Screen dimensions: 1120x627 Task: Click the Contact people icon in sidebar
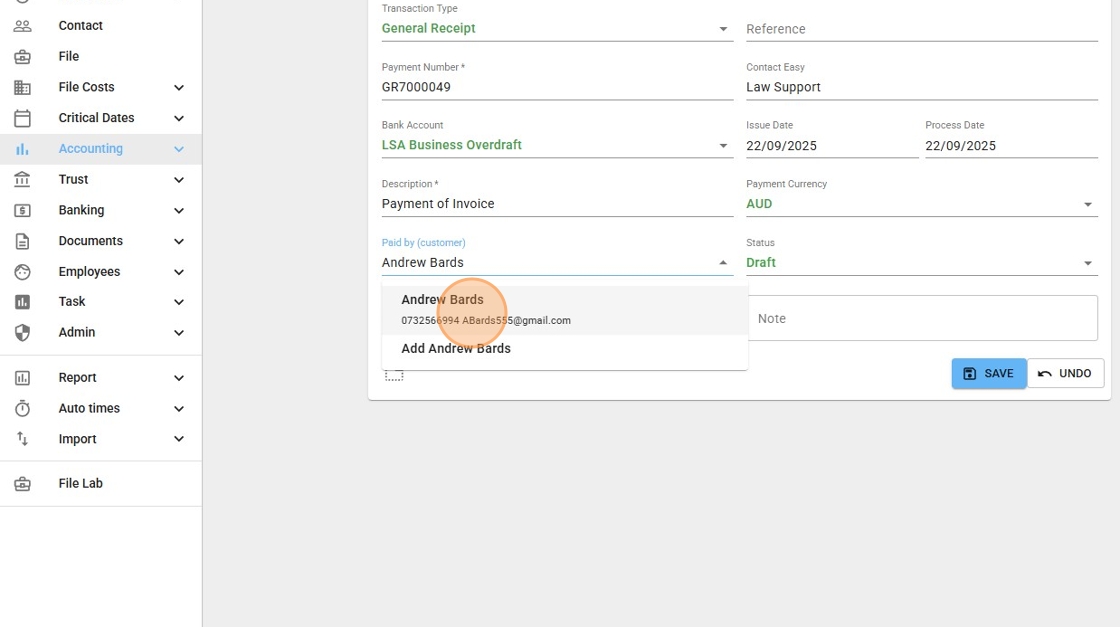pyautogui.click(x=22, y=26)
